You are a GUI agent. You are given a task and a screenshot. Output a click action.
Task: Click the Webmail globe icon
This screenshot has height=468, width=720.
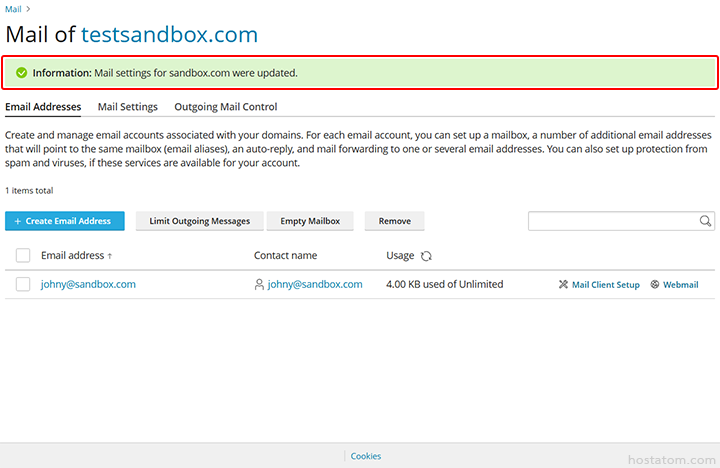655,285
